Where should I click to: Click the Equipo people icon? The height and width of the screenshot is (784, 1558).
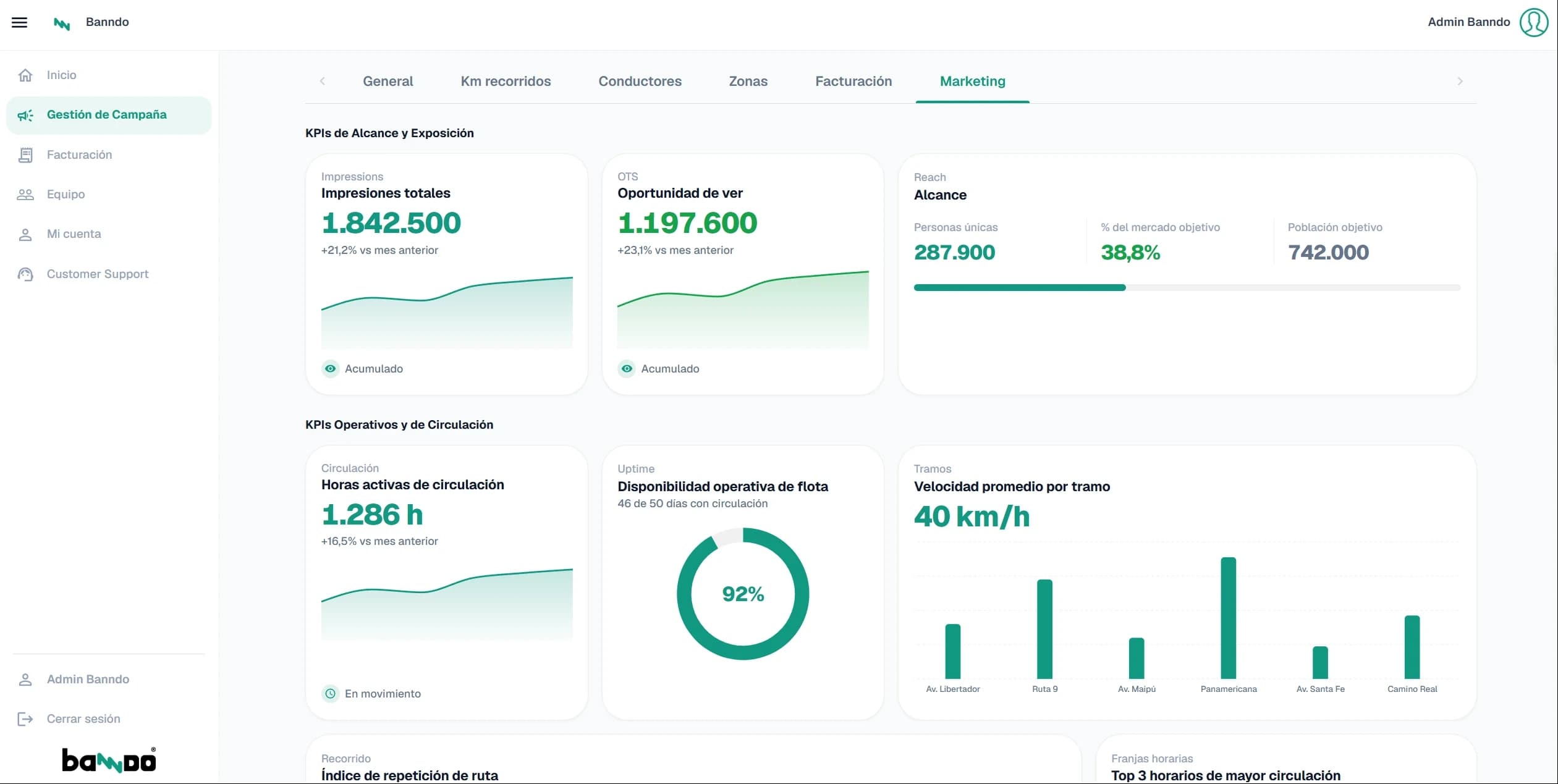click(x=25, y=195)
